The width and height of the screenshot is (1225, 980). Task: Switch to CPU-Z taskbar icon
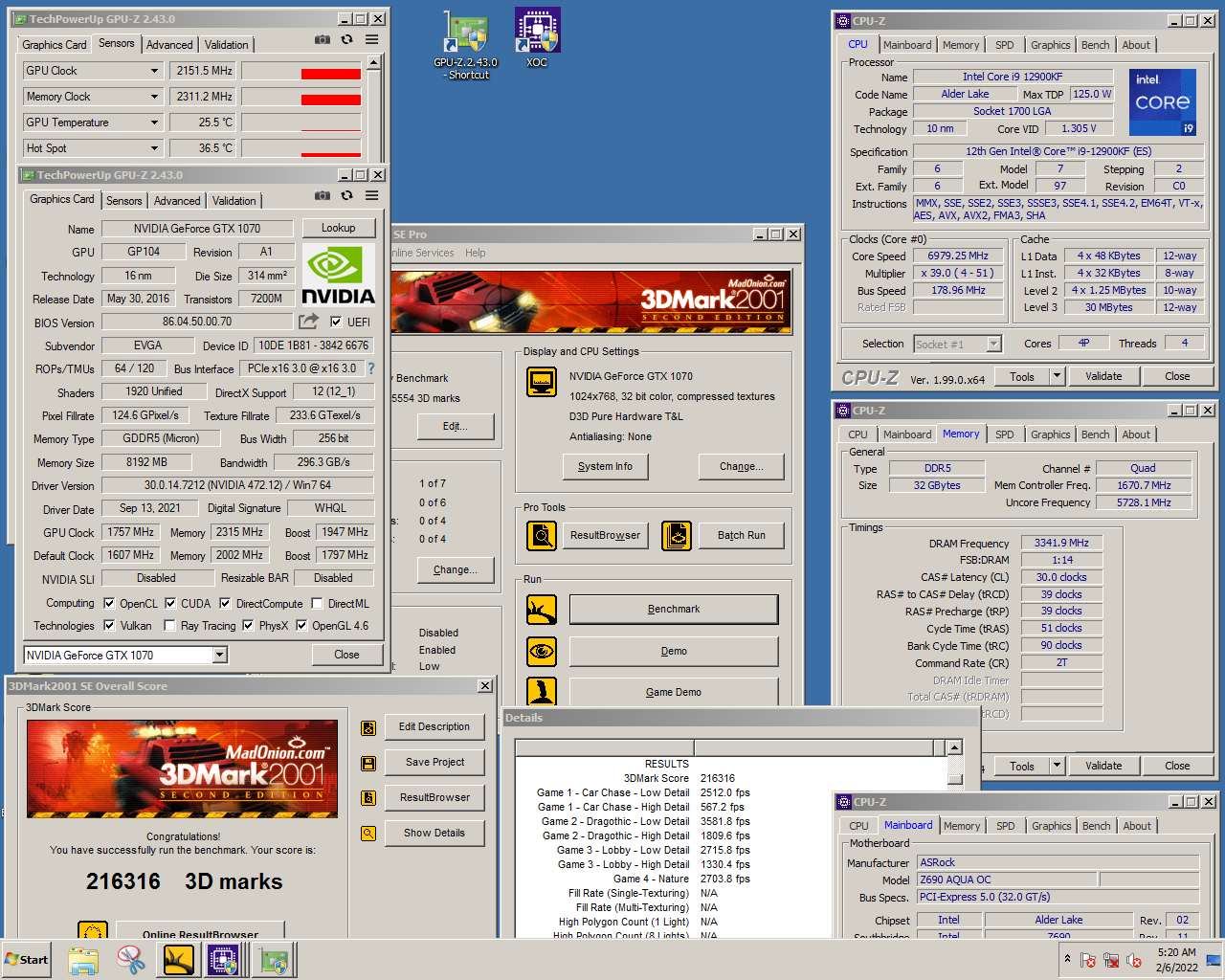click(x=224, y=959)
